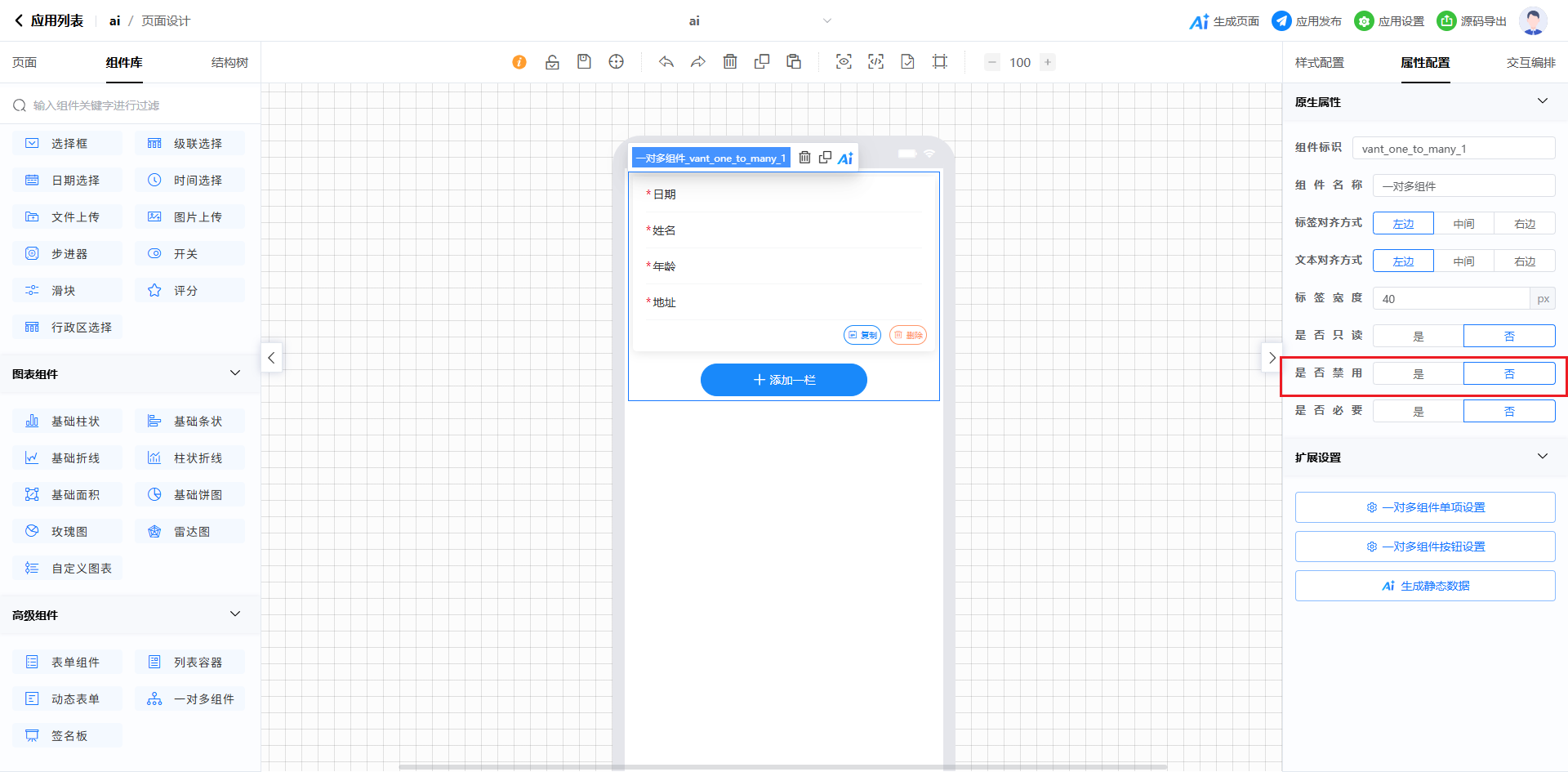Set 标签对齐方式 to 右边
1568x772 pixels.
[1524, 223]
